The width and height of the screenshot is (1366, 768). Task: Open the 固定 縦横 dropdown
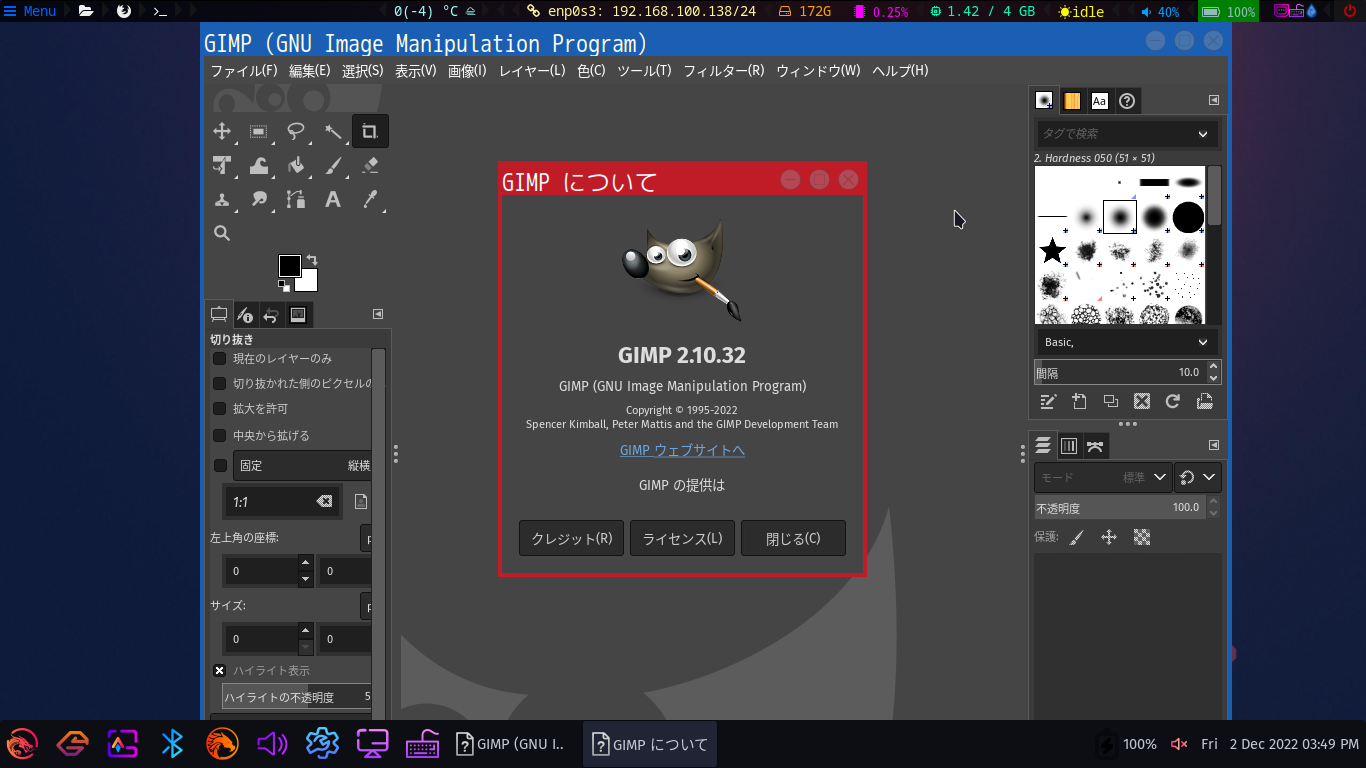[303, 465]
